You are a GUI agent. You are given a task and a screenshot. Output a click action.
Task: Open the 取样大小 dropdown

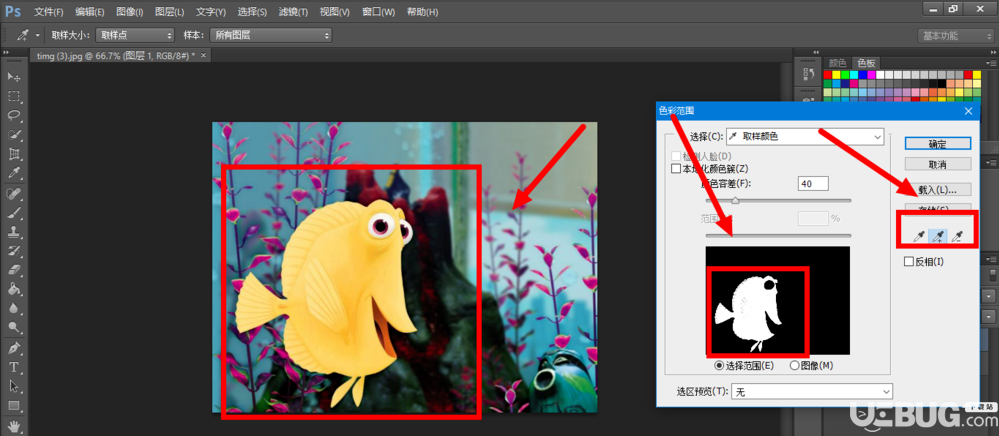(135, 35)
